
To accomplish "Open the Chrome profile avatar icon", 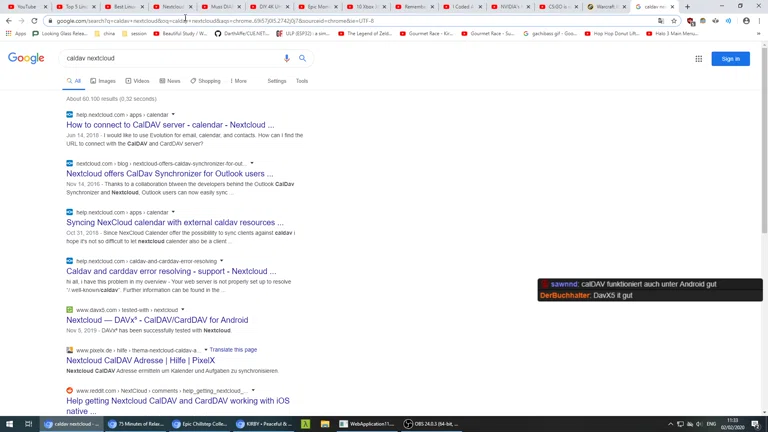I will tap(746, 21).
